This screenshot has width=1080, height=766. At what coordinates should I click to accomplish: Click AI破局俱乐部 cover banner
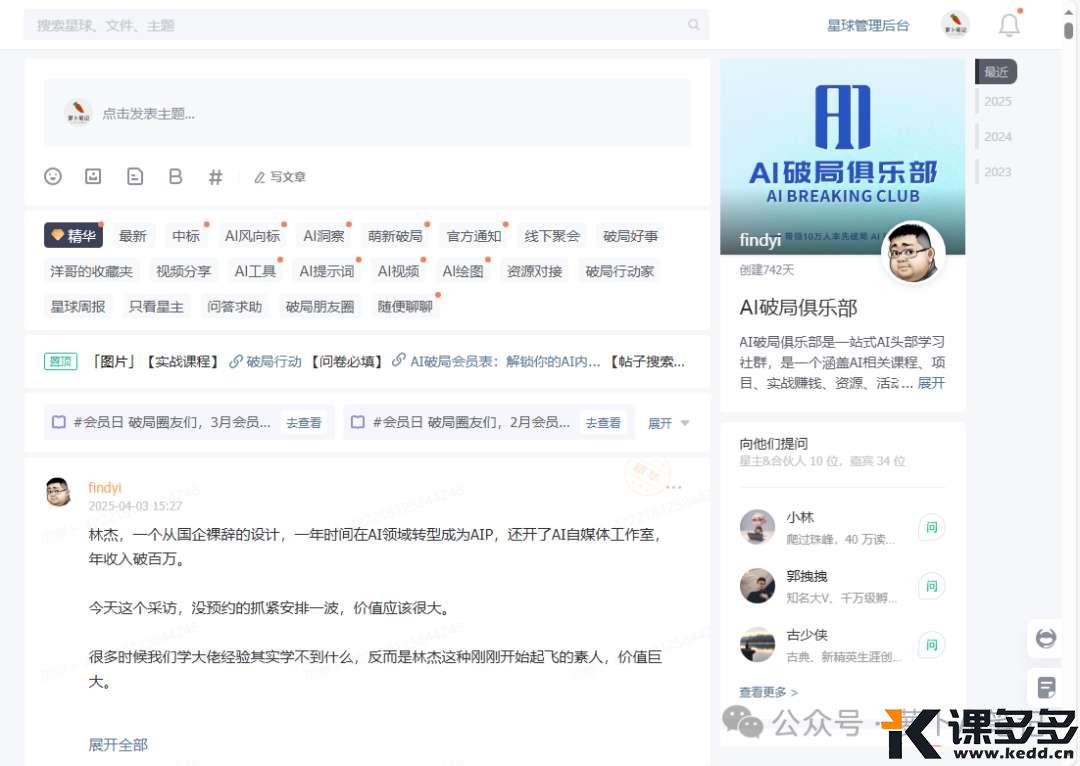(842, 156)
